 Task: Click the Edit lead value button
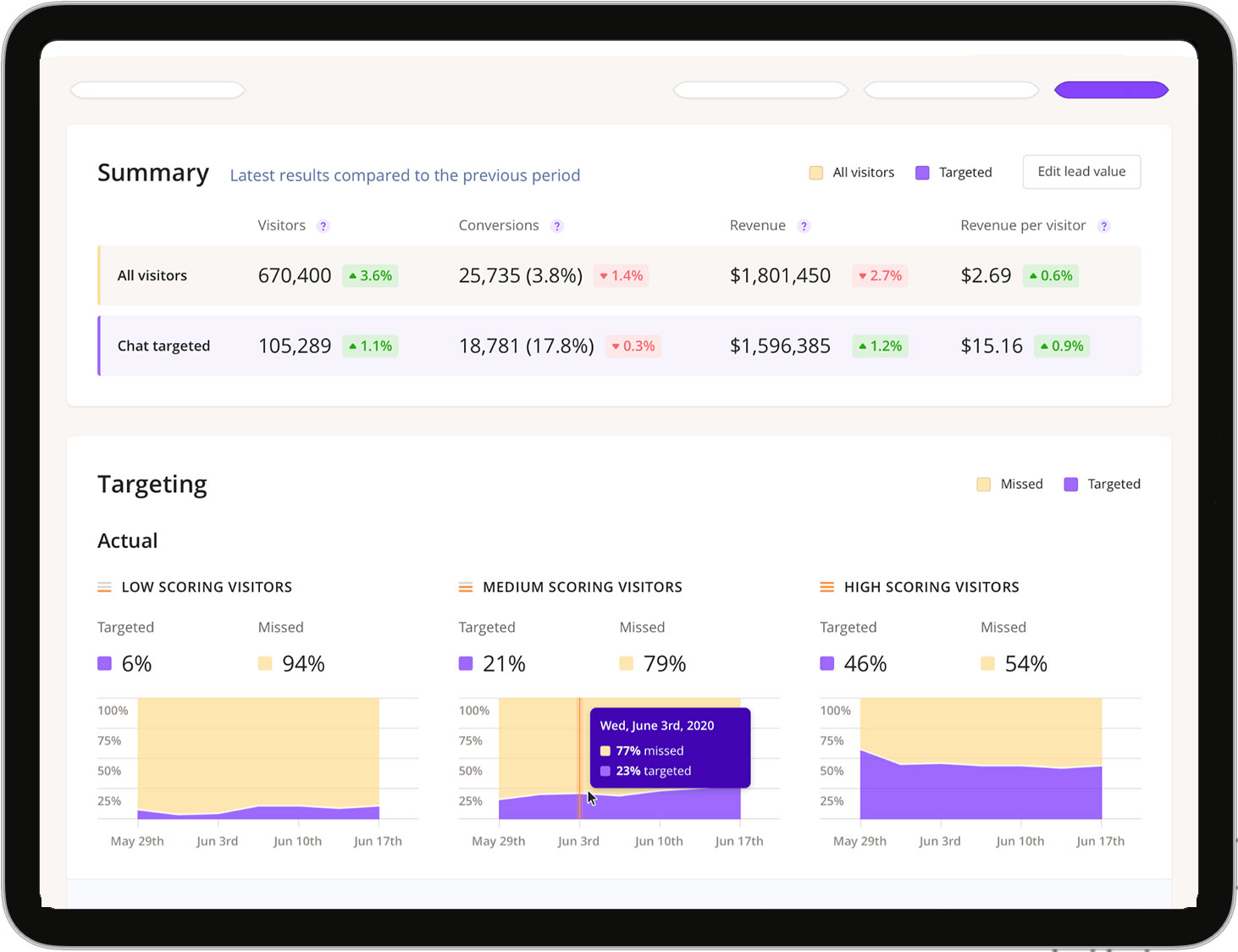point(1081,172)
